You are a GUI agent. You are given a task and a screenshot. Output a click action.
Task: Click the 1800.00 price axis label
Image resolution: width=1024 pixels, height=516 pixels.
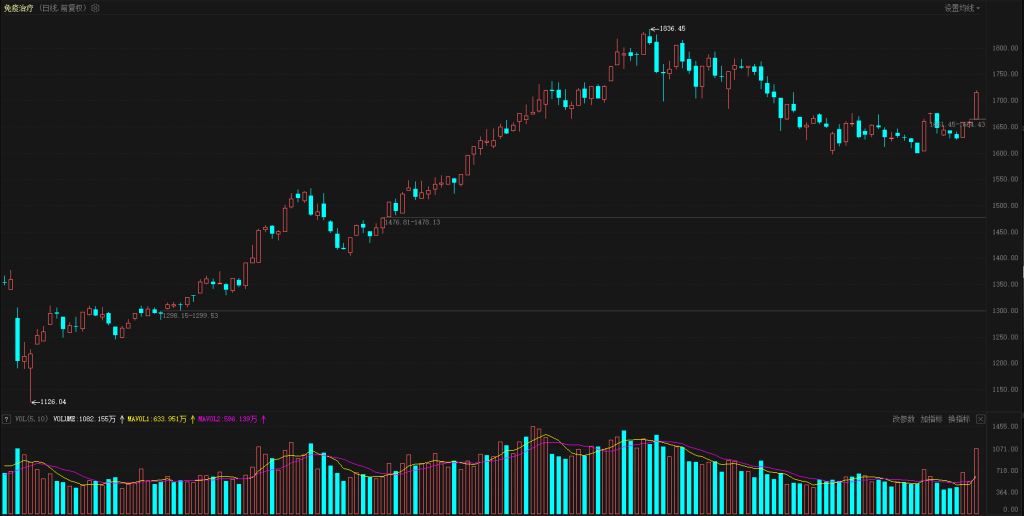pos(1004,48)
